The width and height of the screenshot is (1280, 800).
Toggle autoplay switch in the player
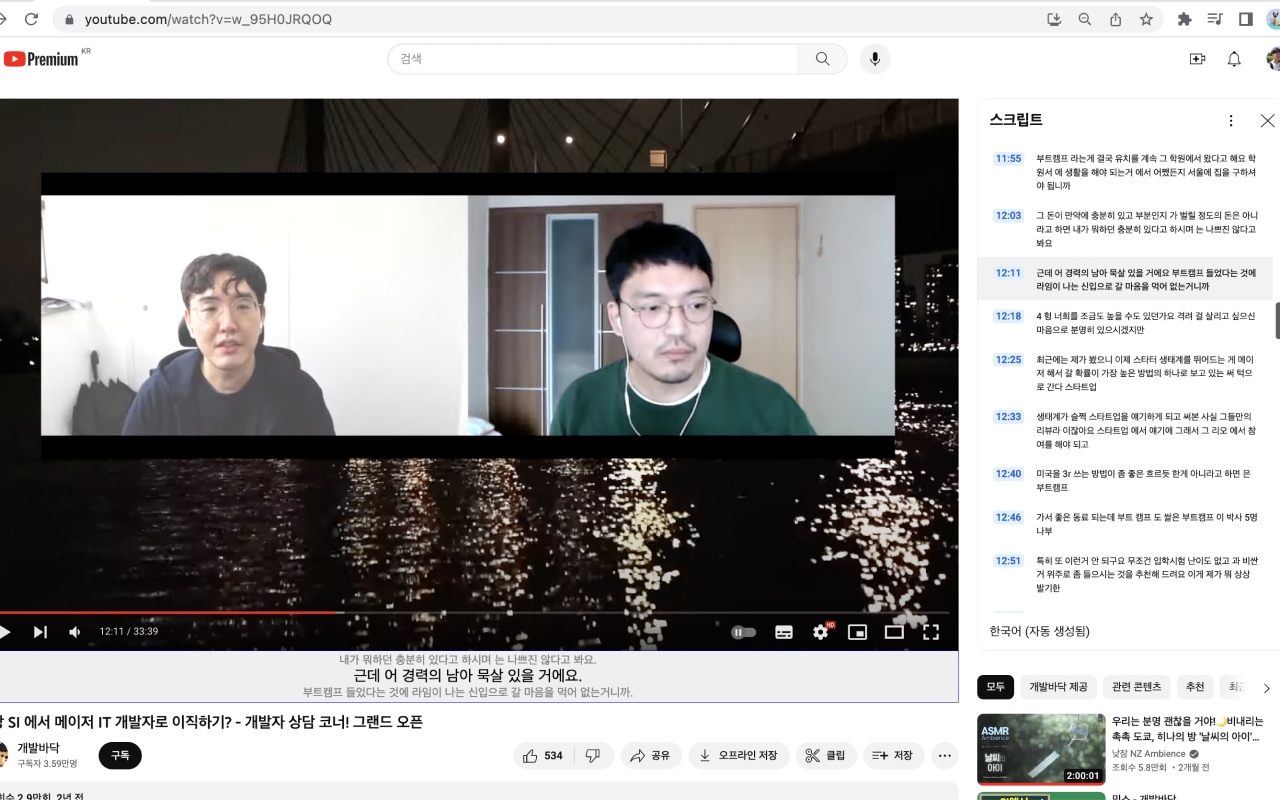[744, 632]
